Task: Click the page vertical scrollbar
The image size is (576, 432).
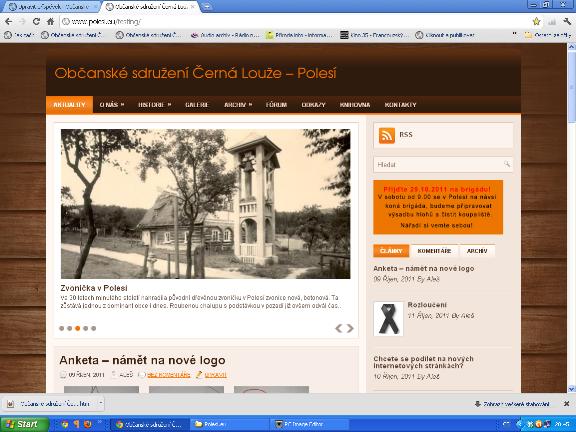Action: click(x=572, y=218)
